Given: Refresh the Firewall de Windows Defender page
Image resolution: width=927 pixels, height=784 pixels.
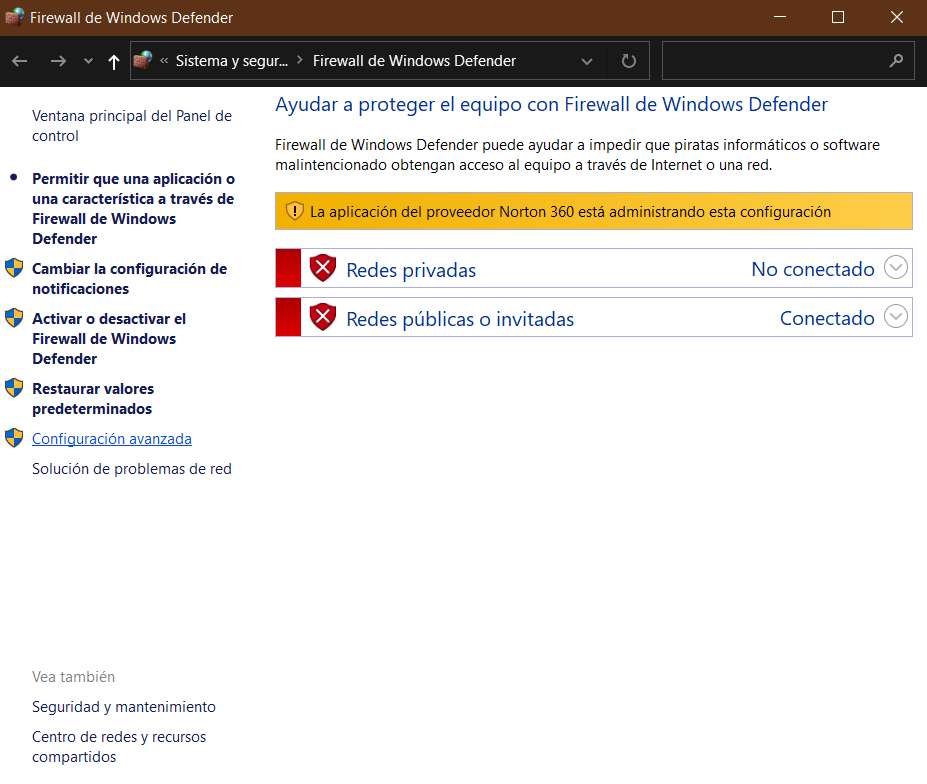Looking at the screenshot, I should (628, 61).
